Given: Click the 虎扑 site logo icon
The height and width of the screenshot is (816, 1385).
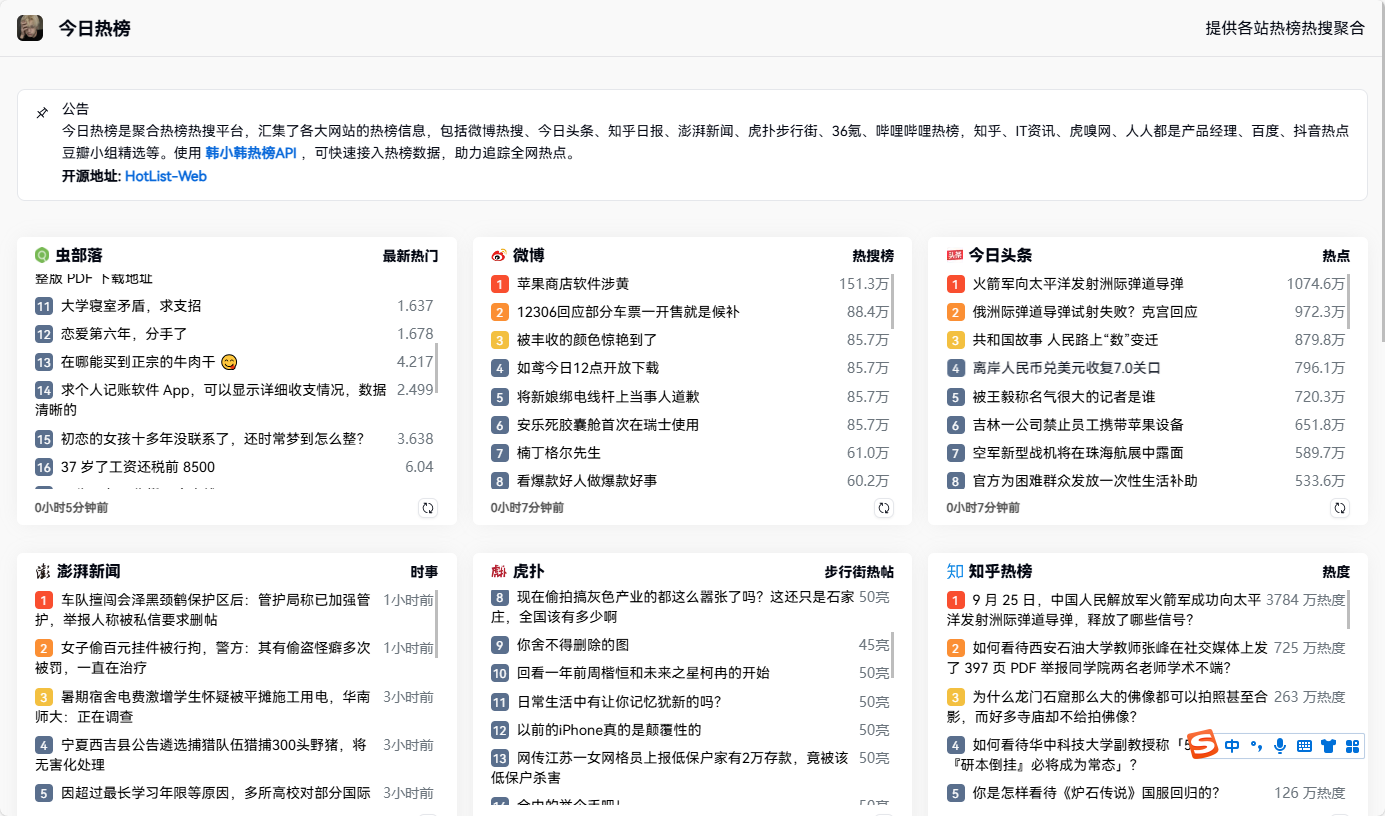Looking at the screenshot, I should coord(498,571).
